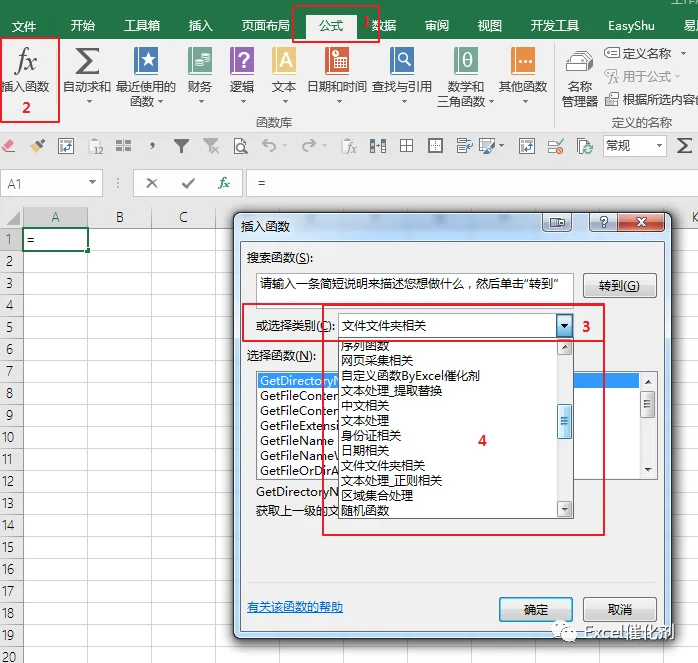Click the small fx icon in formula bar
The width and height of the screenshot is (698, 663).
[224, 183]
